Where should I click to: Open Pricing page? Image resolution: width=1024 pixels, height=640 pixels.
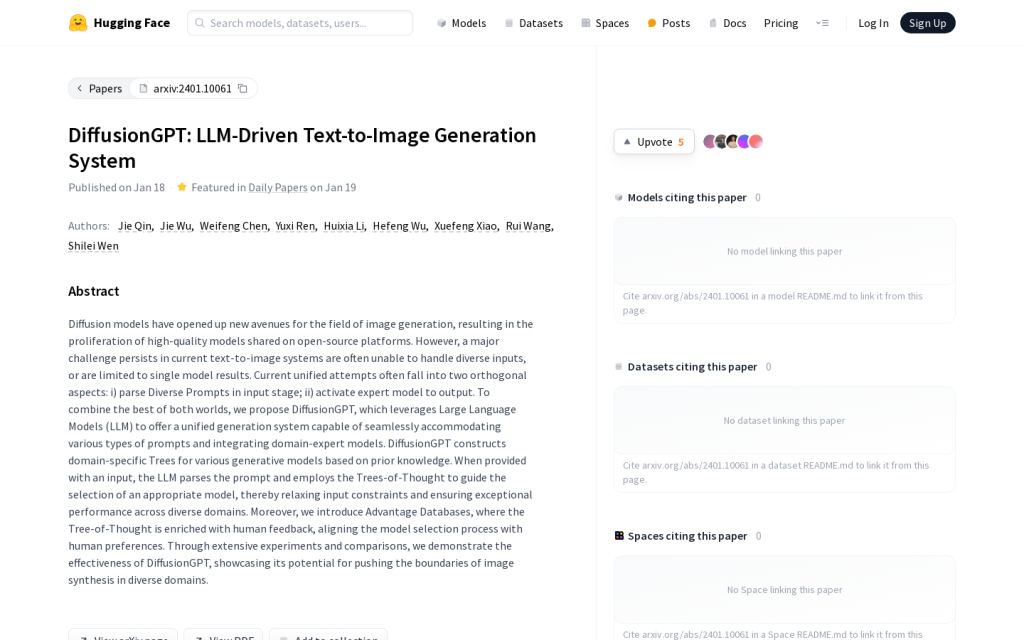(781, 23)
